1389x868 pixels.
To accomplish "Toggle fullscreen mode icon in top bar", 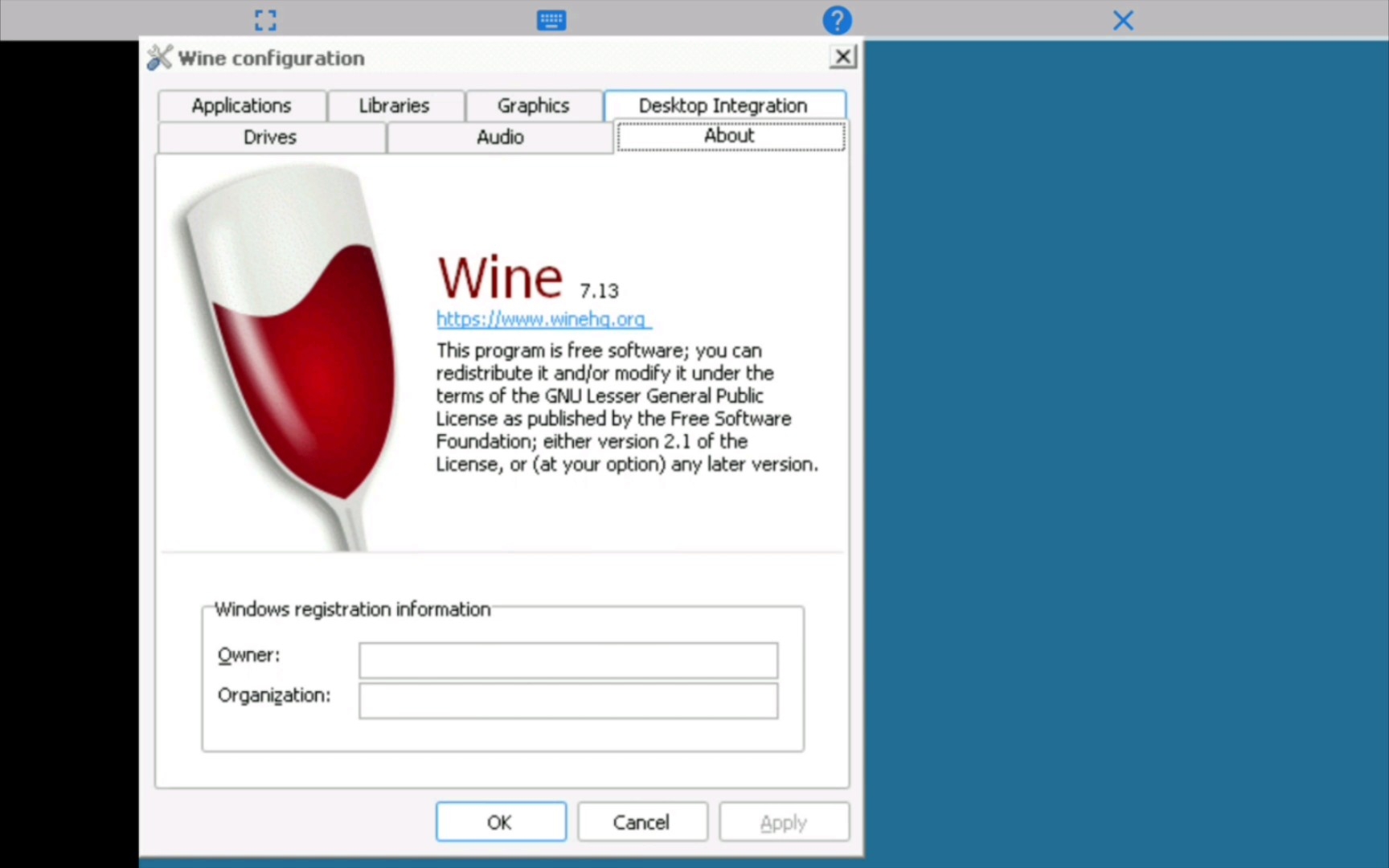I will (x=265, y=20).
